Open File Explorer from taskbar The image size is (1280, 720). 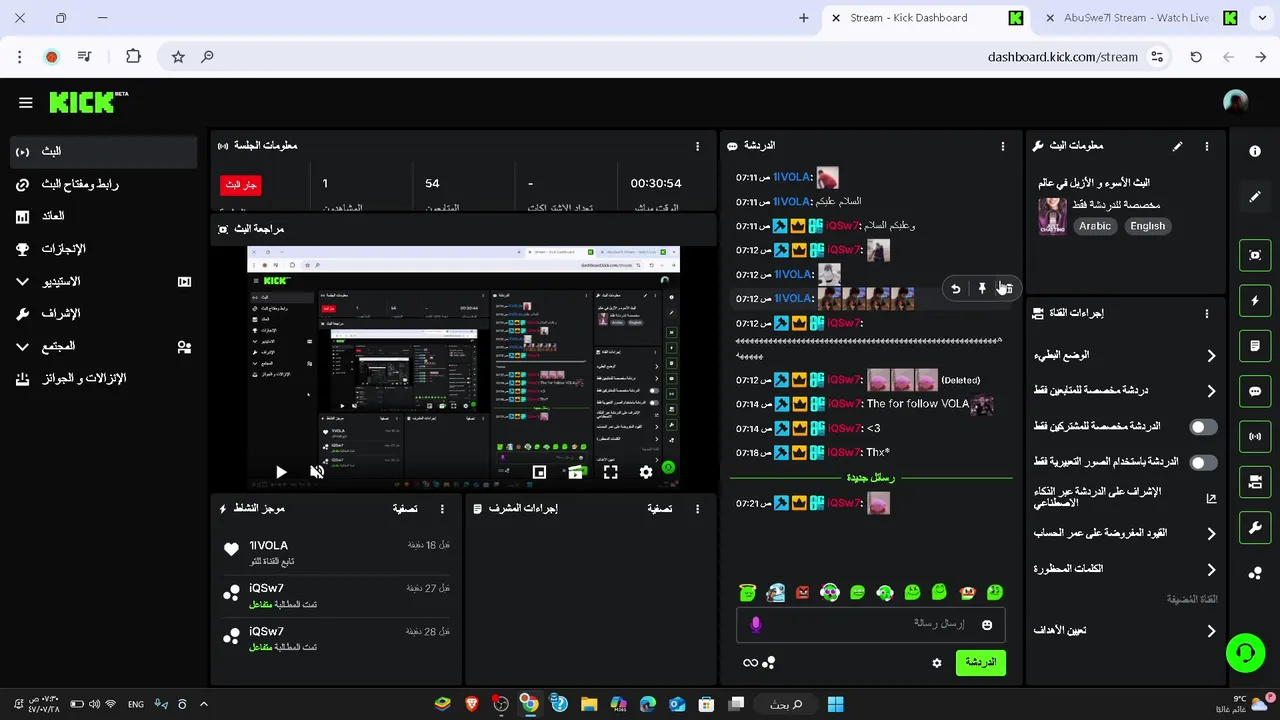click(589, 705)
